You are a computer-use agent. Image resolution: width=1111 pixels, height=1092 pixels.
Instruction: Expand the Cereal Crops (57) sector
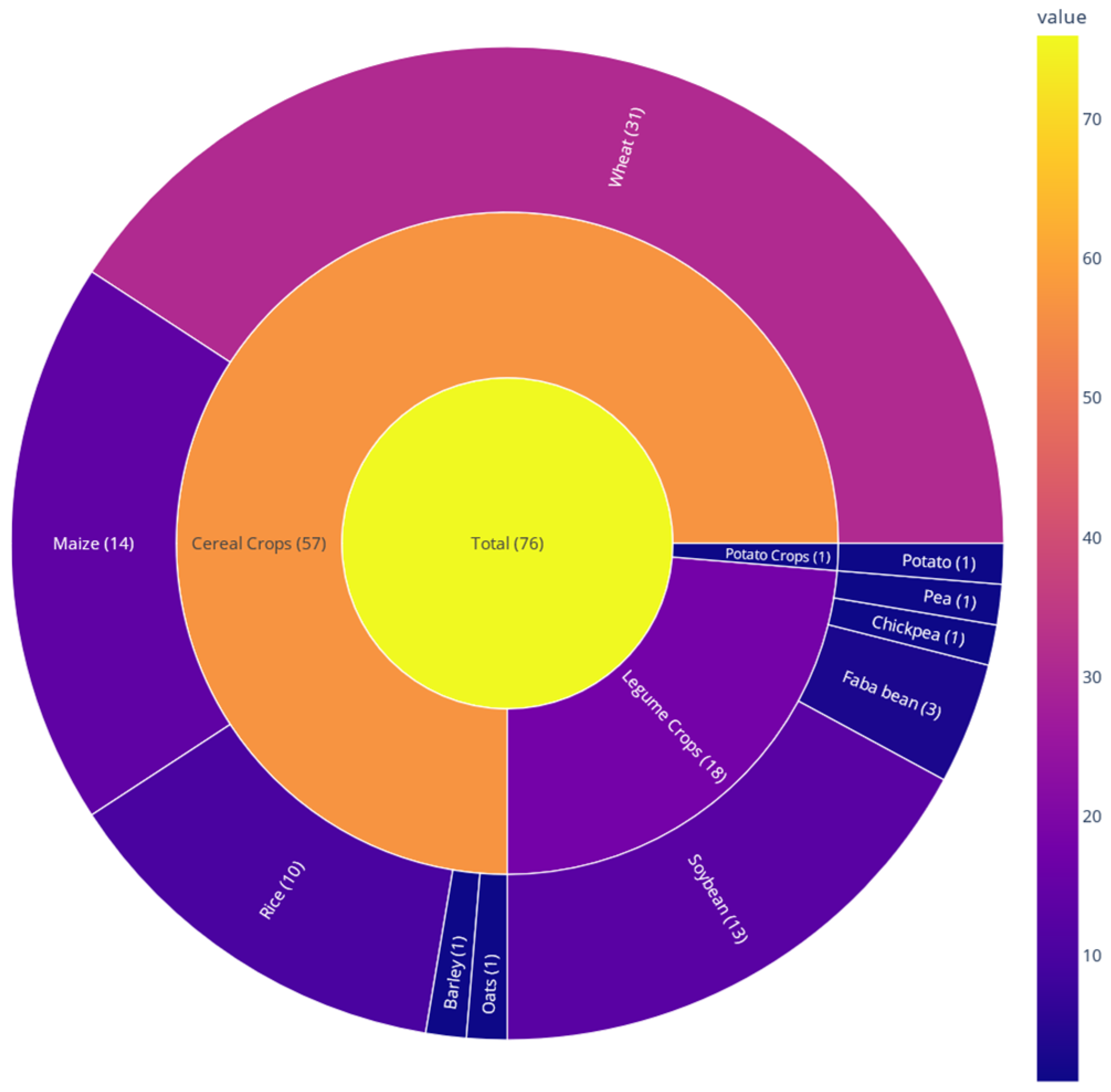[258, 543]
